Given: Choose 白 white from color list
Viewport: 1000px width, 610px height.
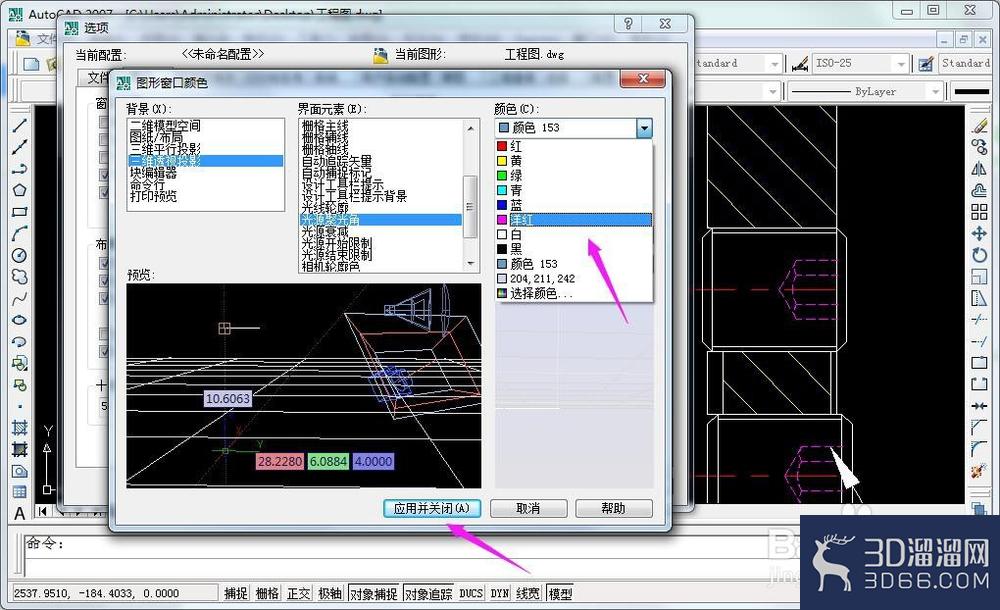Looking at the screenshot, I should coord(574,235).
